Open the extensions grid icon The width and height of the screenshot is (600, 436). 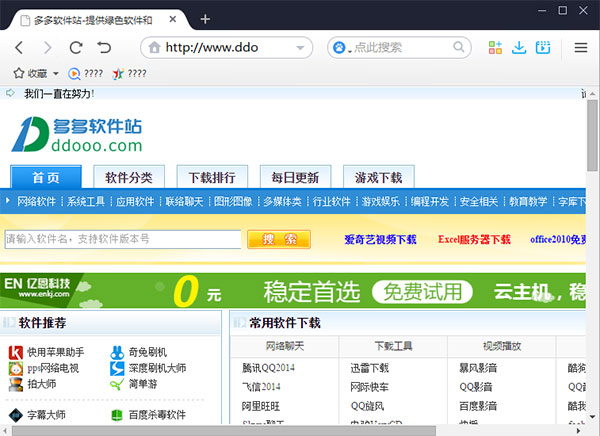click(495, 47)
